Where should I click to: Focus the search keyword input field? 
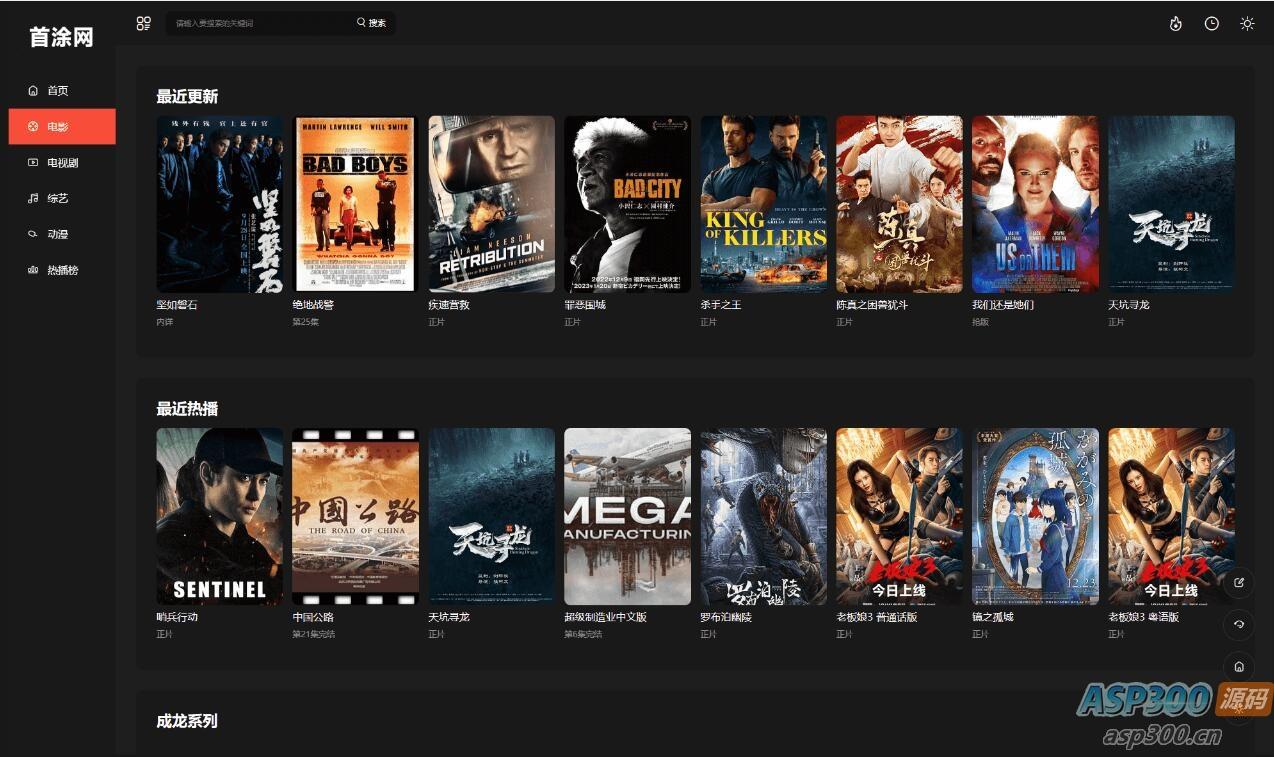260,23
